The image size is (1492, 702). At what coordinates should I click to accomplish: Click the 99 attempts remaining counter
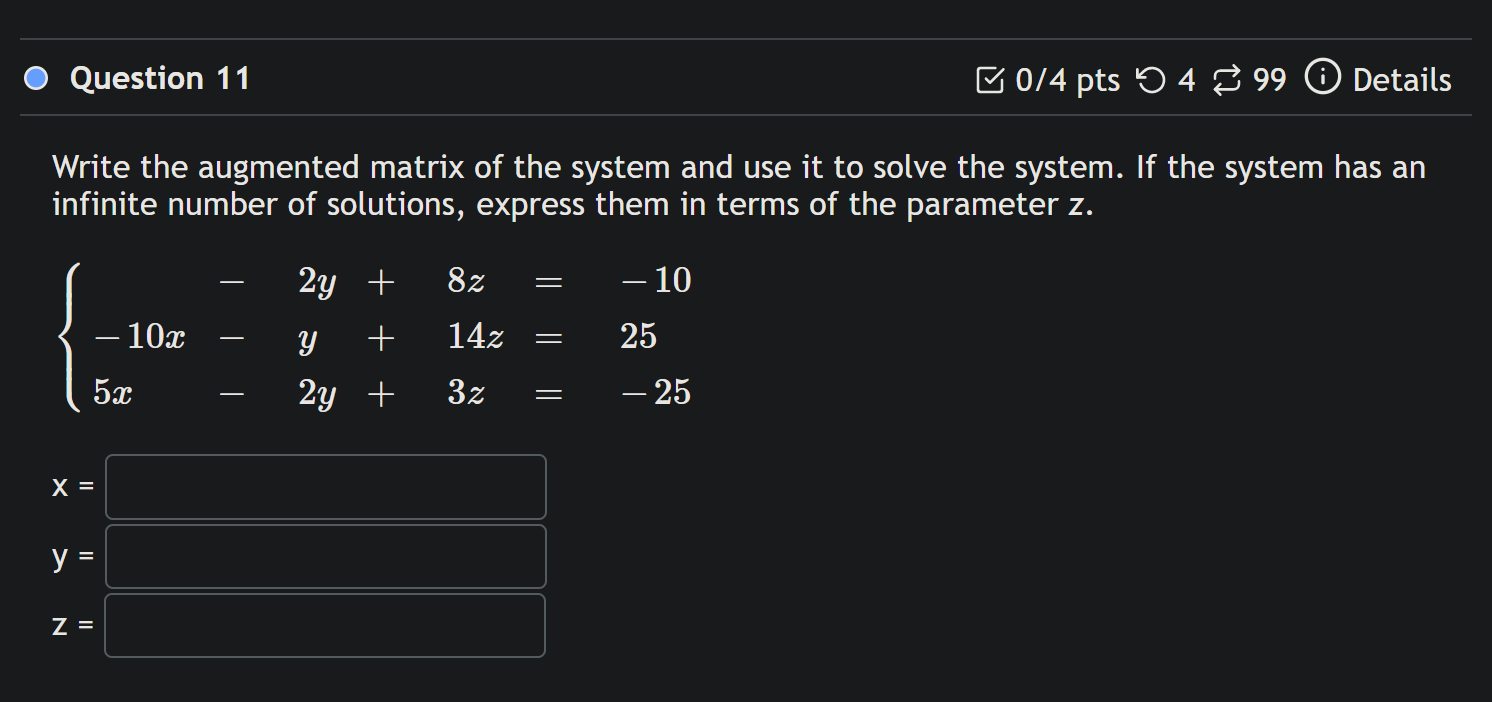1266,80
